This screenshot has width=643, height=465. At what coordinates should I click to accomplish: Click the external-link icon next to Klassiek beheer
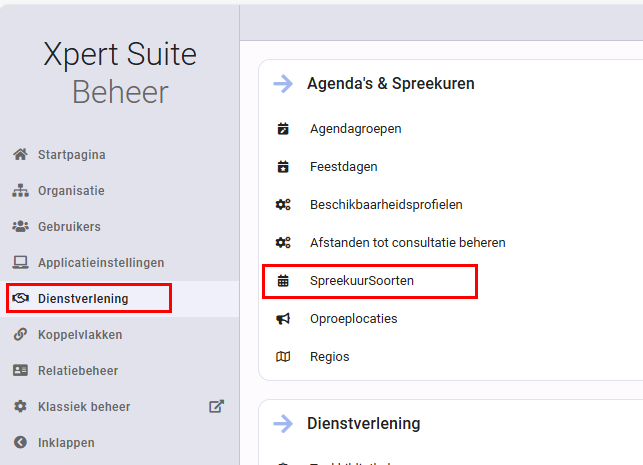coord(217,406)
